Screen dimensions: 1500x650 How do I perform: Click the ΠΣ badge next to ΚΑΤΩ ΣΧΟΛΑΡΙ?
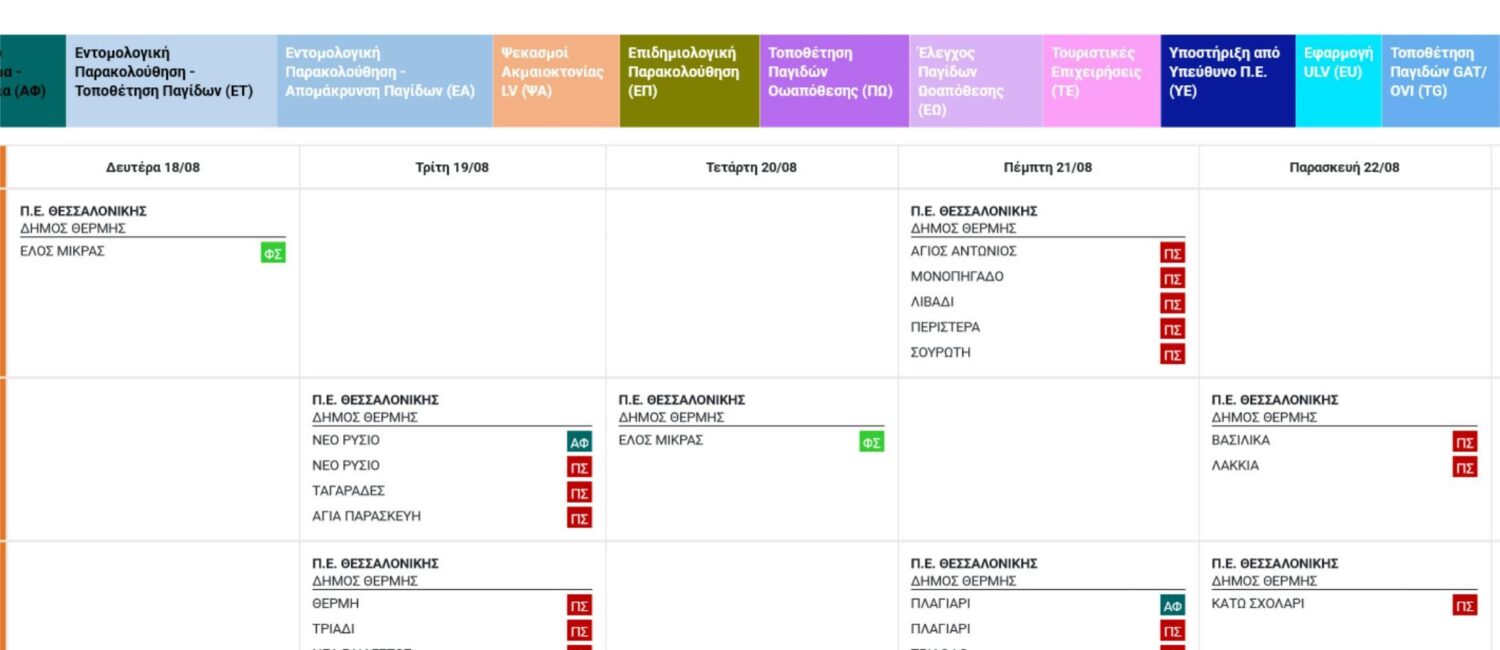(x=1465, y=606)
